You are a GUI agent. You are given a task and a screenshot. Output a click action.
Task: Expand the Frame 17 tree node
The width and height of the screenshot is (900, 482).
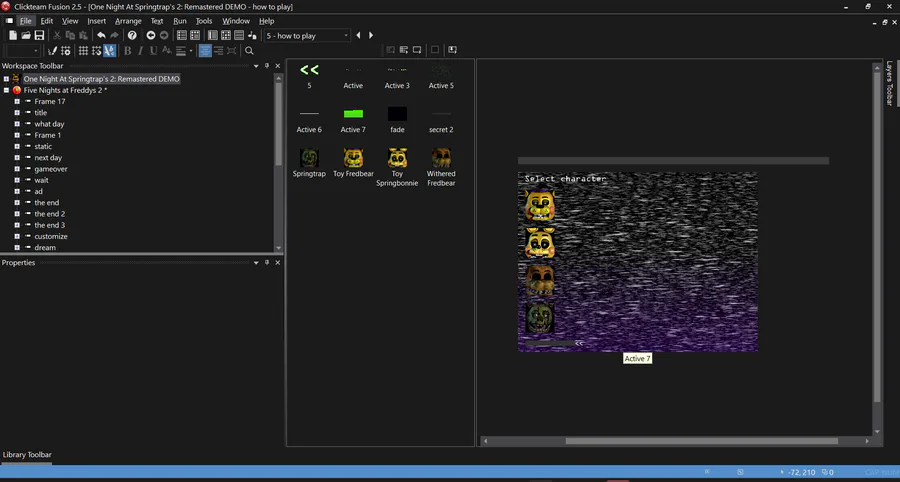pyautogui.click(x=17, y=102)
